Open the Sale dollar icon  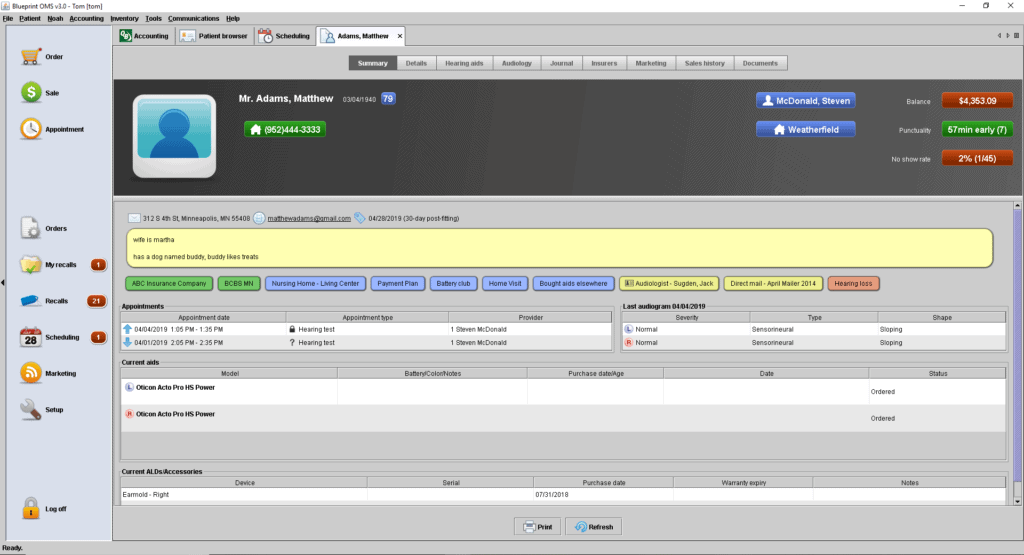click(30, 93)
